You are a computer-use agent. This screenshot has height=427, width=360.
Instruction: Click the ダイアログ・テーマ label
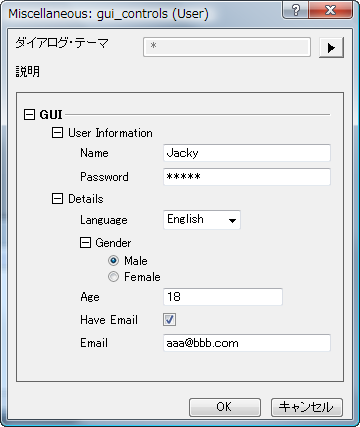point(62,43)
